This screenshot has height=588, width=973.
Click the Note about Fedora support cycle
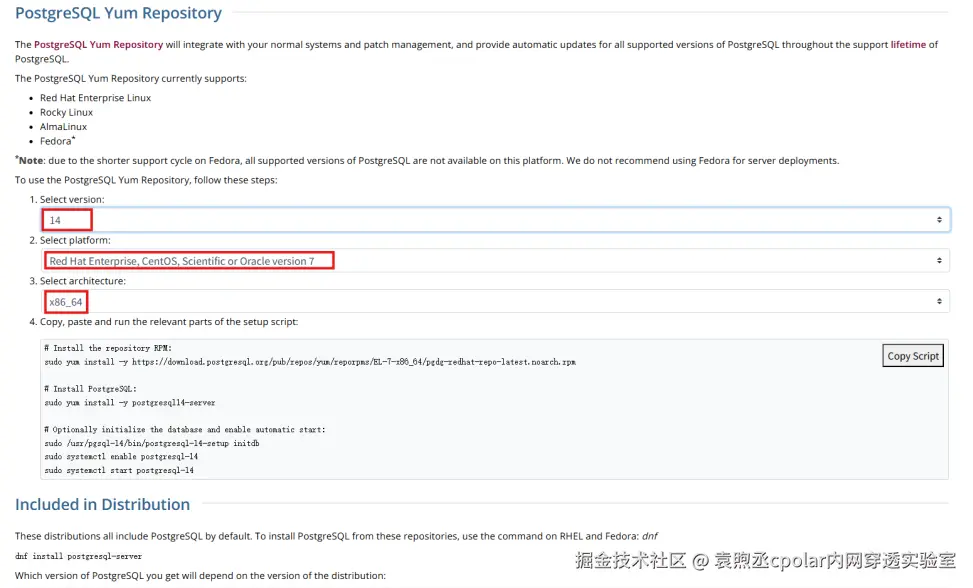(427, 161)
